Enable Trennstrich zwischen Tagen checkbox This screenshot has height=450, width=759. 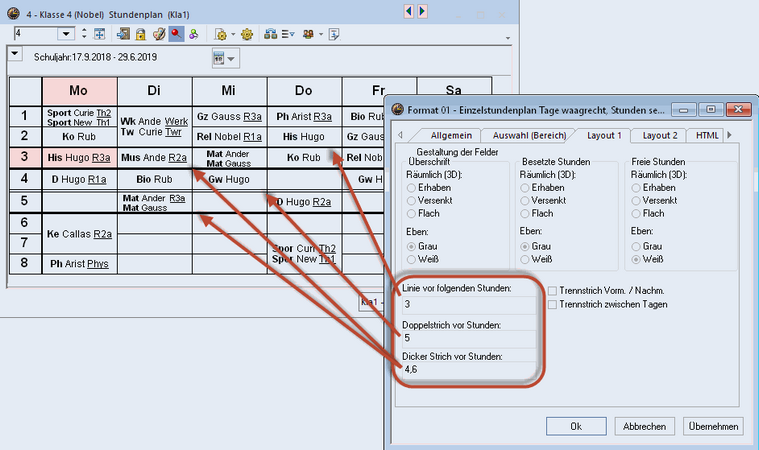(552, 304)
